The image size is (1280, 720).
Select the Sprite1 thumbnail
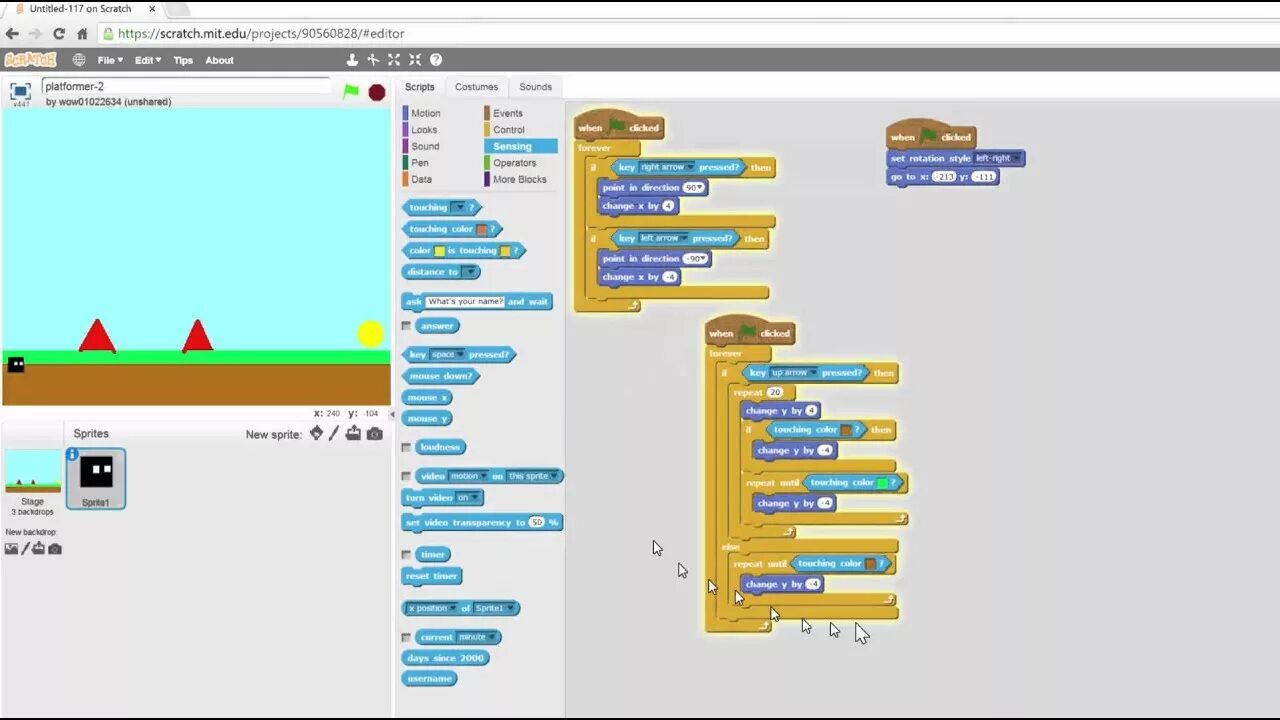click(96, 479)
